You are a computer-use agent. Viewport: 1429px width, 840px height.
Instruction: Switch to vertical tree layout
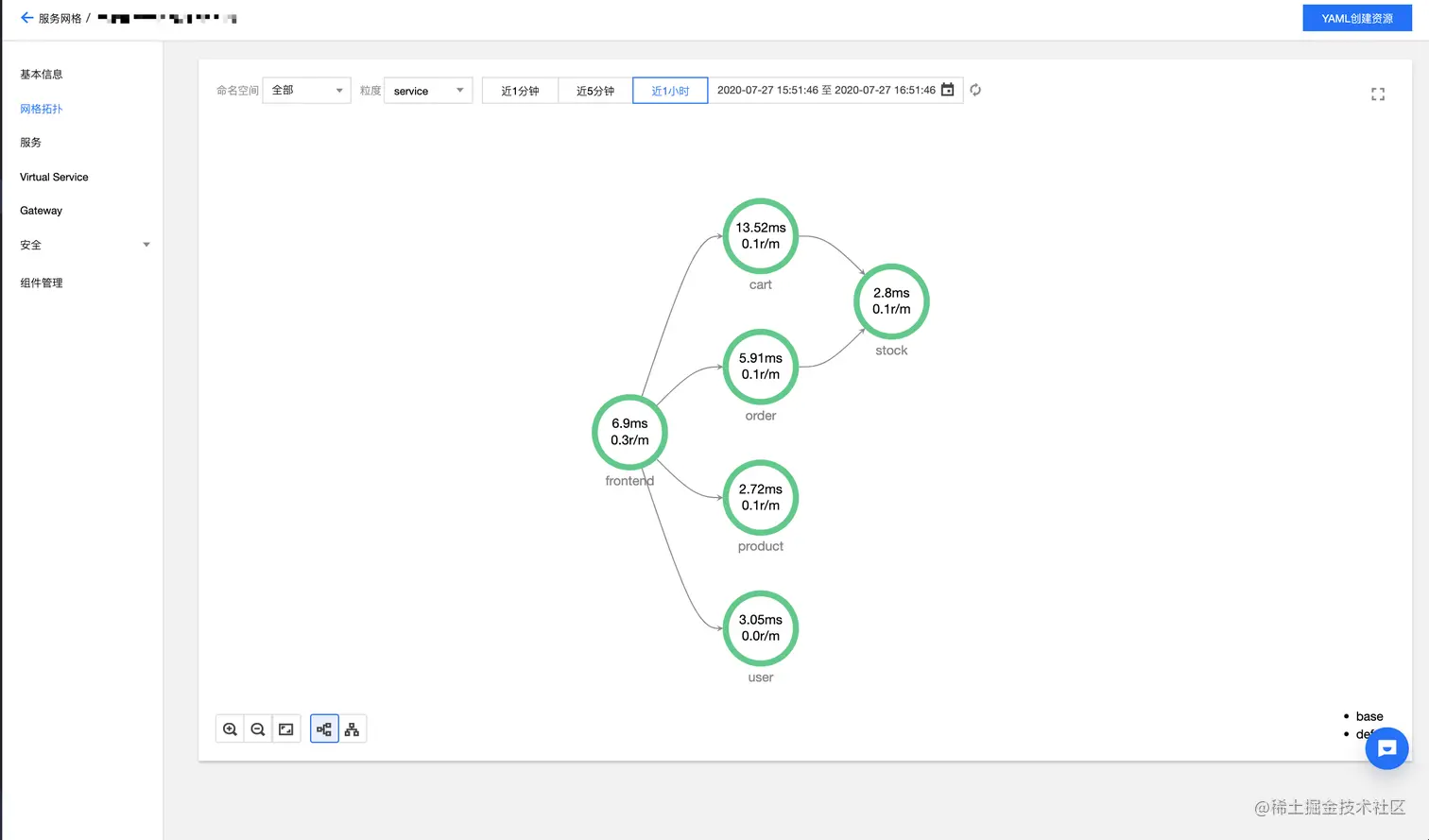[352, 729]
